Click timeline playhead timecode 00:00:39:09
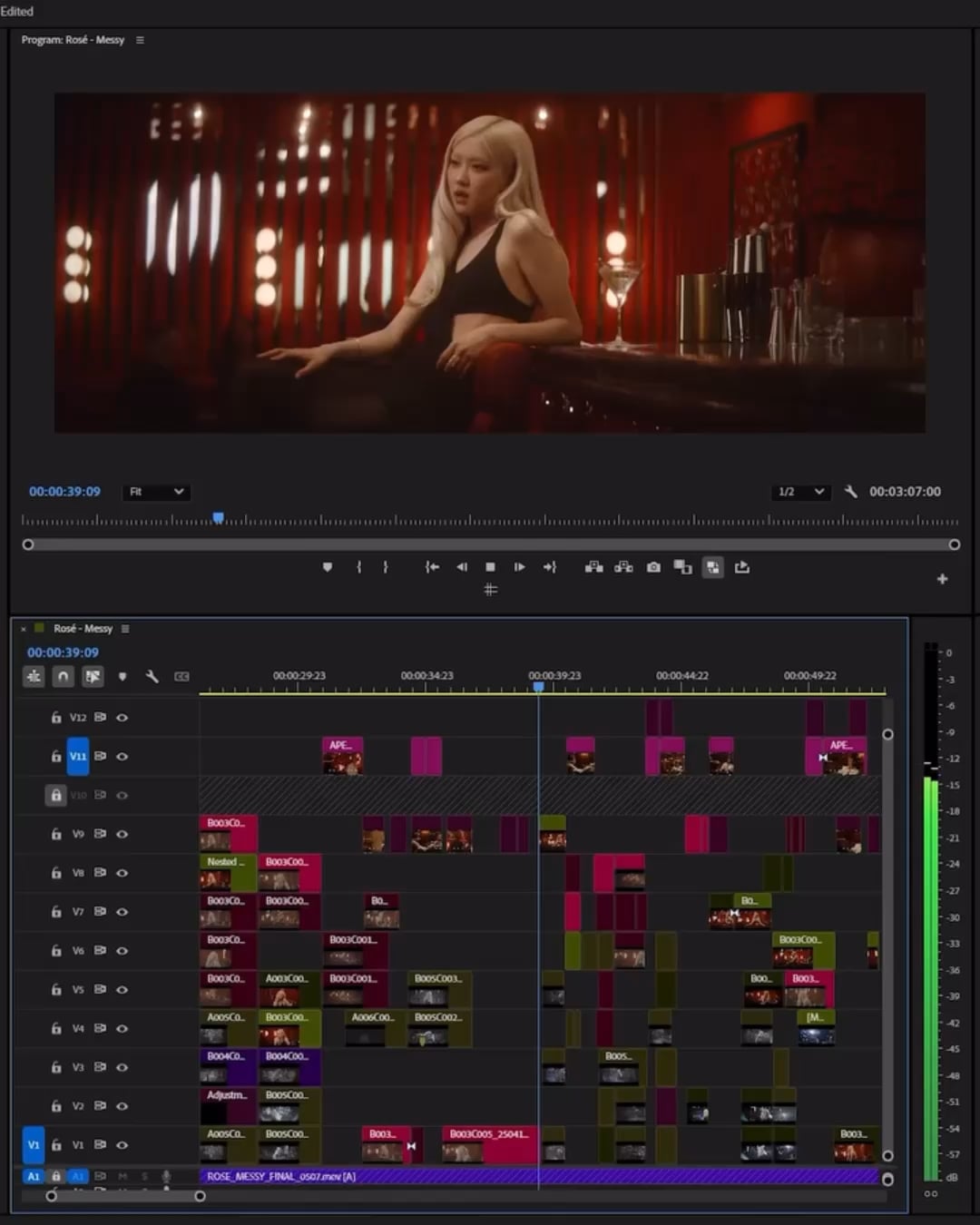Screen dimensions: 980x1225 (63, 652)
